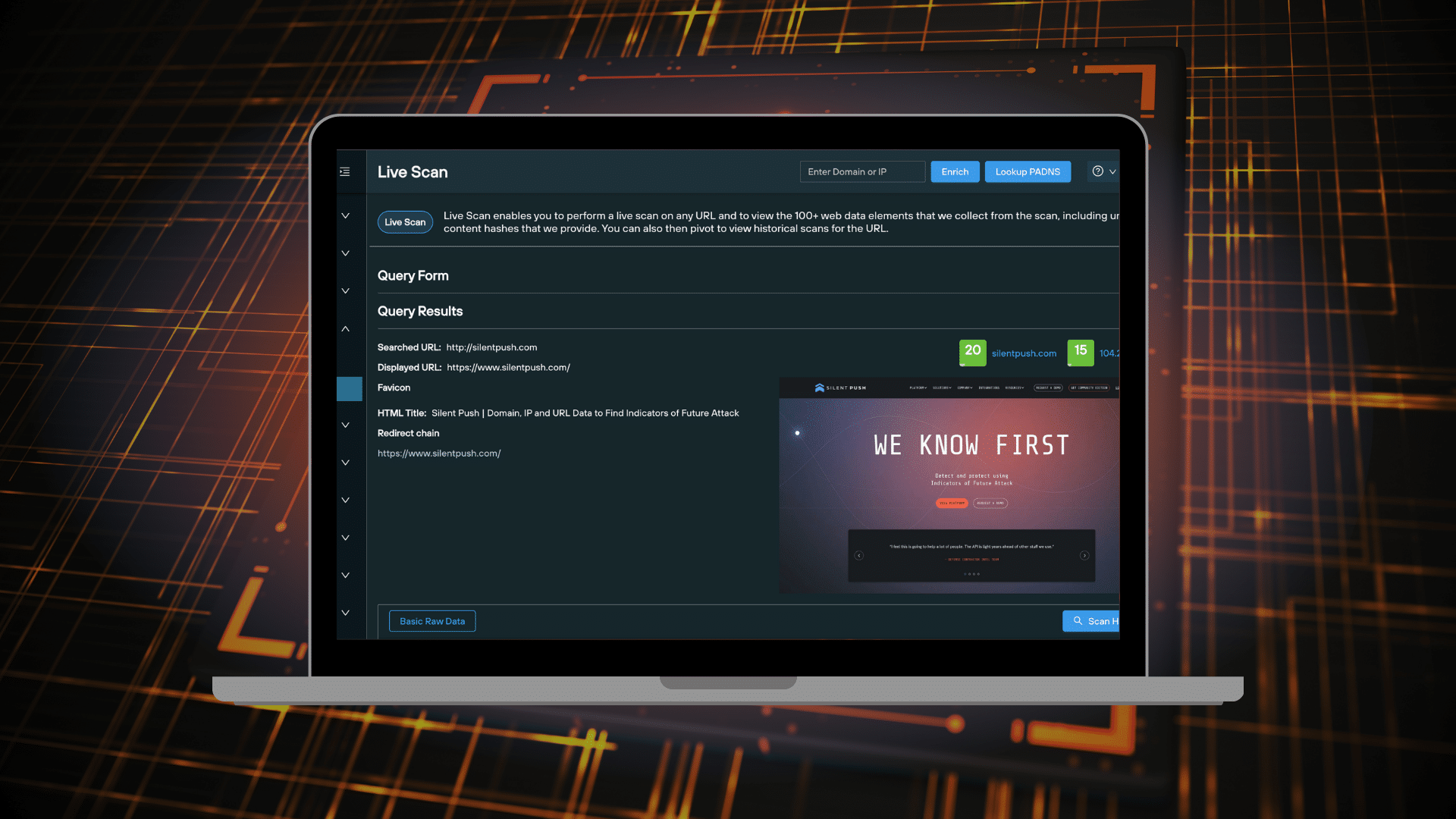Screen dimensions: 1456x819
Task: Click the Enrich button for domain lookup
Action: (955, 171)
